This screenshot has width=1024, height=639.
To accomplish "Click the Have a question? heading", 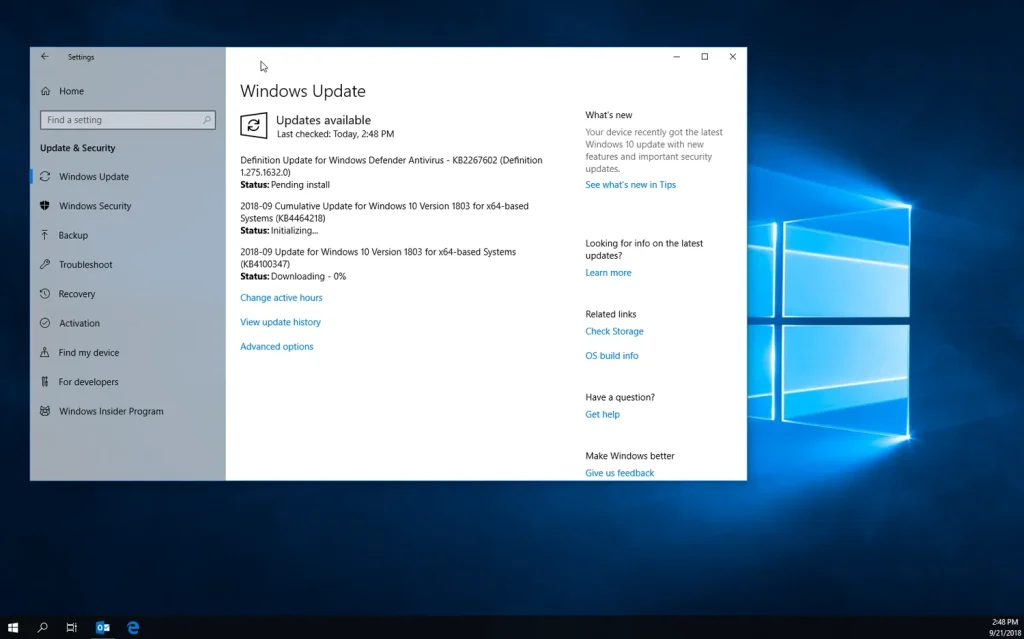I will (620, 397).
